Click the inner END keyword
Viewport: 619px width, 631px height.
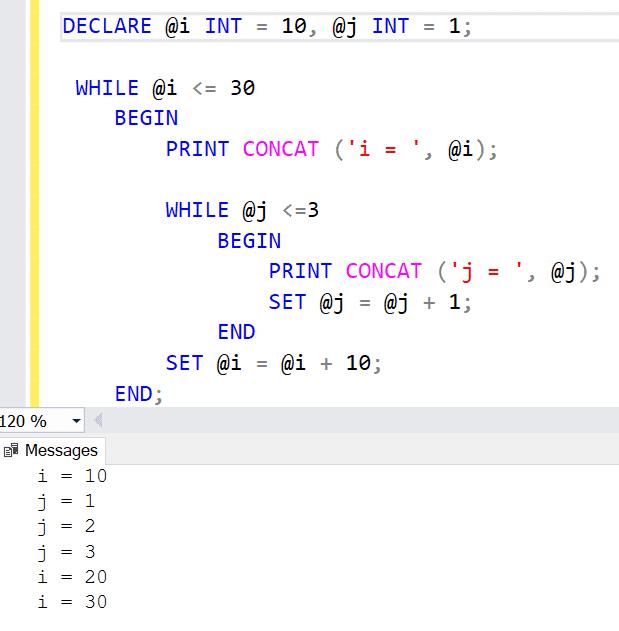coord(237,332)
